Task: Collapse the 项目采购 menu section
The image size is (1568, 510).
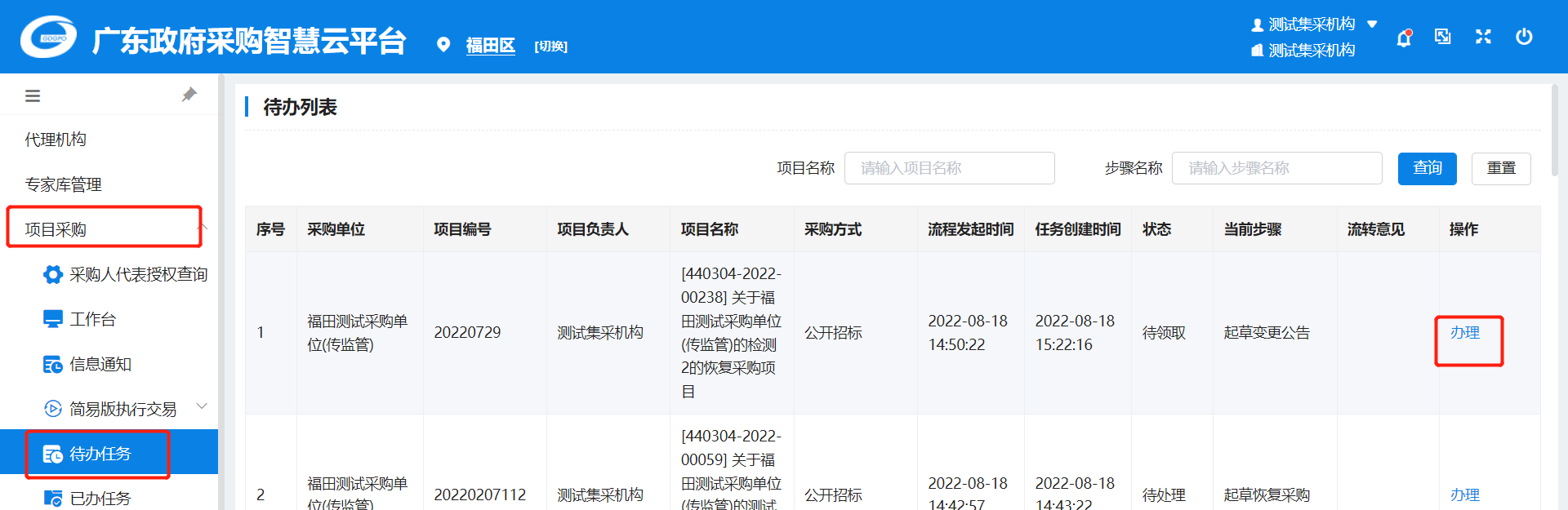Action: point(203,226)
